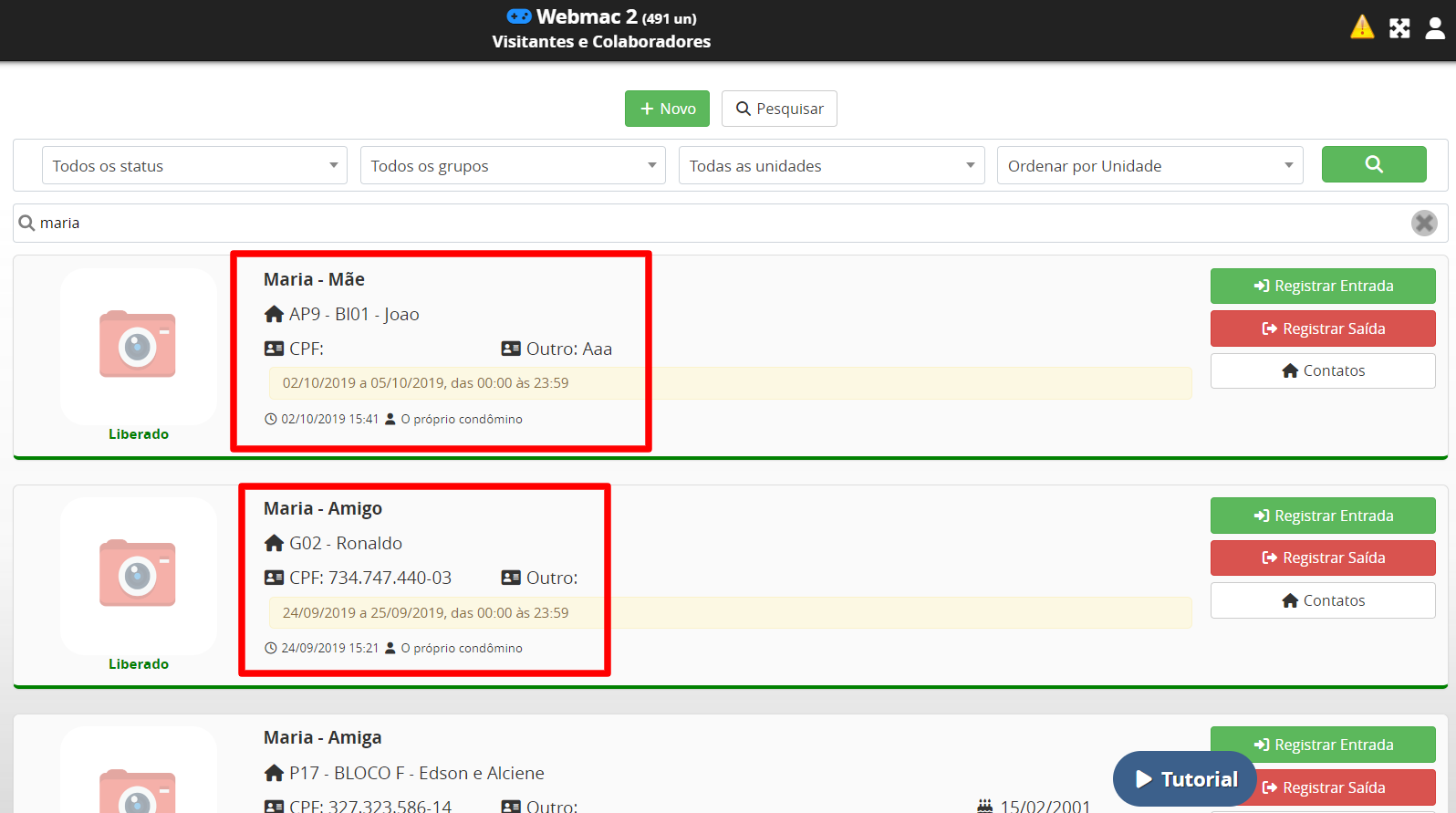Viewport: 1456px width, 813px height.
Task: Click the Webmac gamepad logo icon
Action: tap(519, 16)
